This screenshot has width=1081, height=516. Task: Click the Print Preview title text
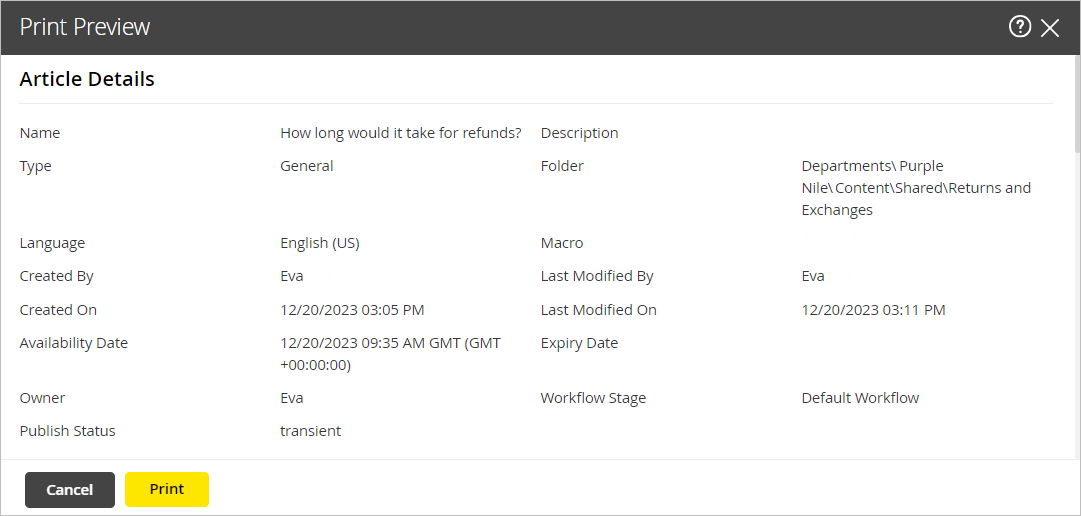pos(85,27)
